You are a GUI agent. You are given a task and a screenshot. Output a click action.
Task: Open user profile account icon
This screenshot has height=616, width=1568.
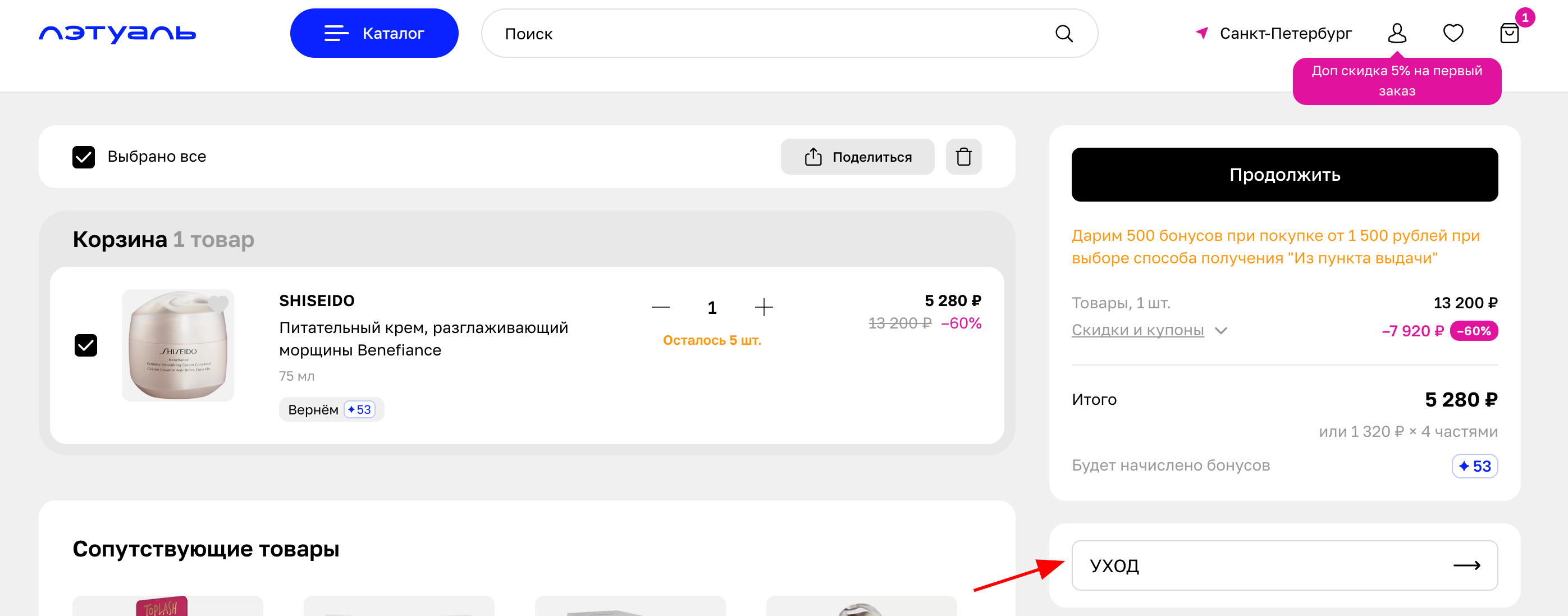click(x=1397, y=34)
